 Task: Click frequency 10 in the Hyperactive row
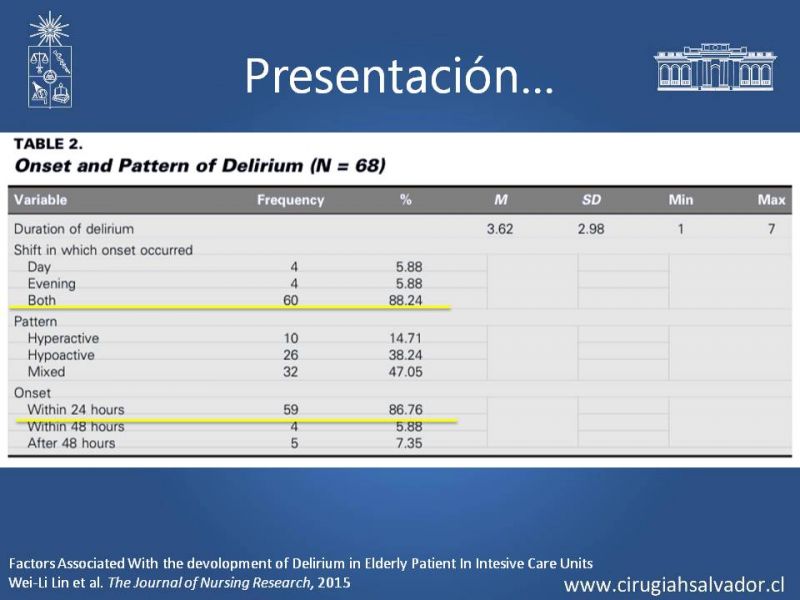coord(290,338)
